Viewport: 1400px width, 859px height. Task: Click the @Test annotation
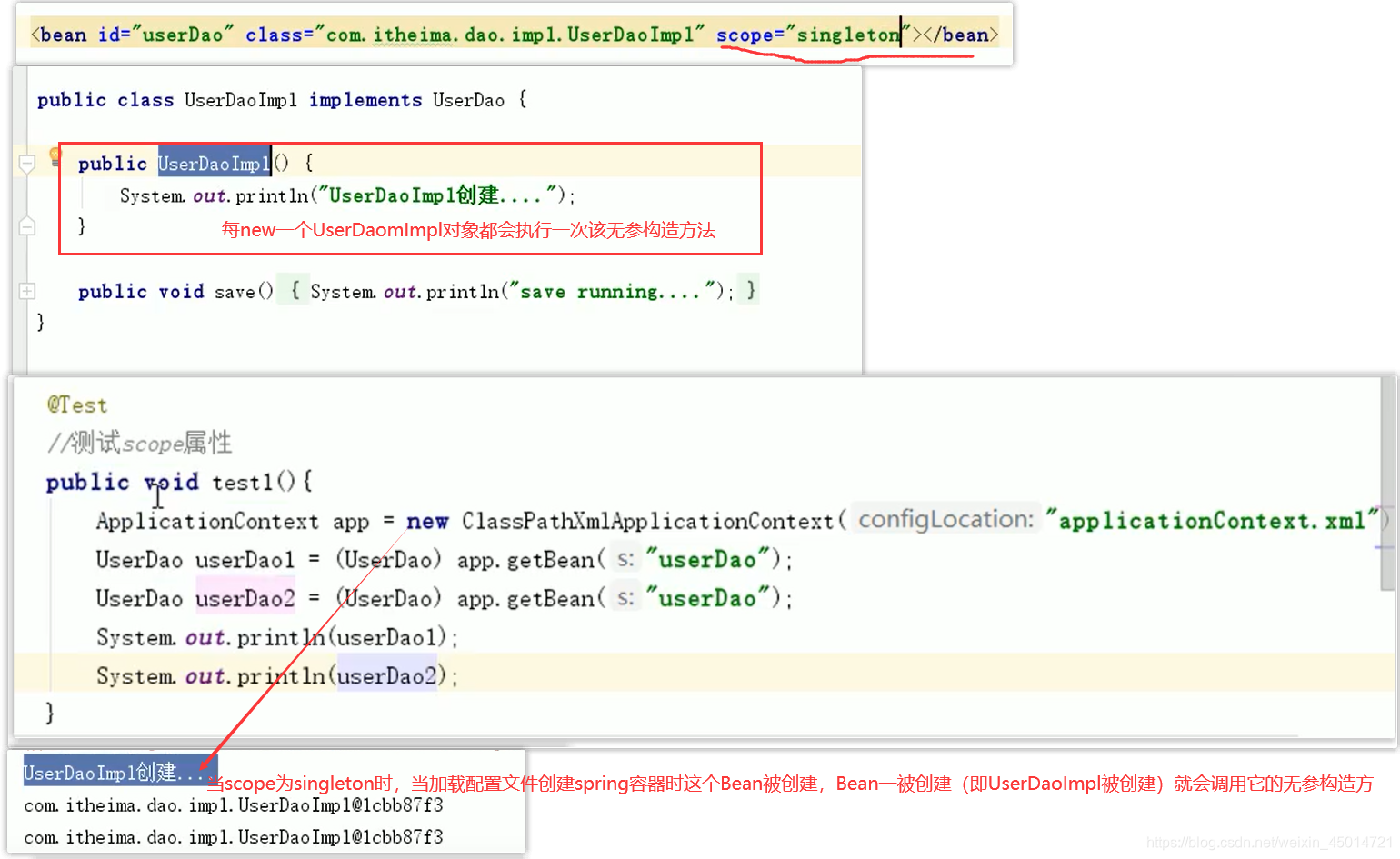coord(77,405)
